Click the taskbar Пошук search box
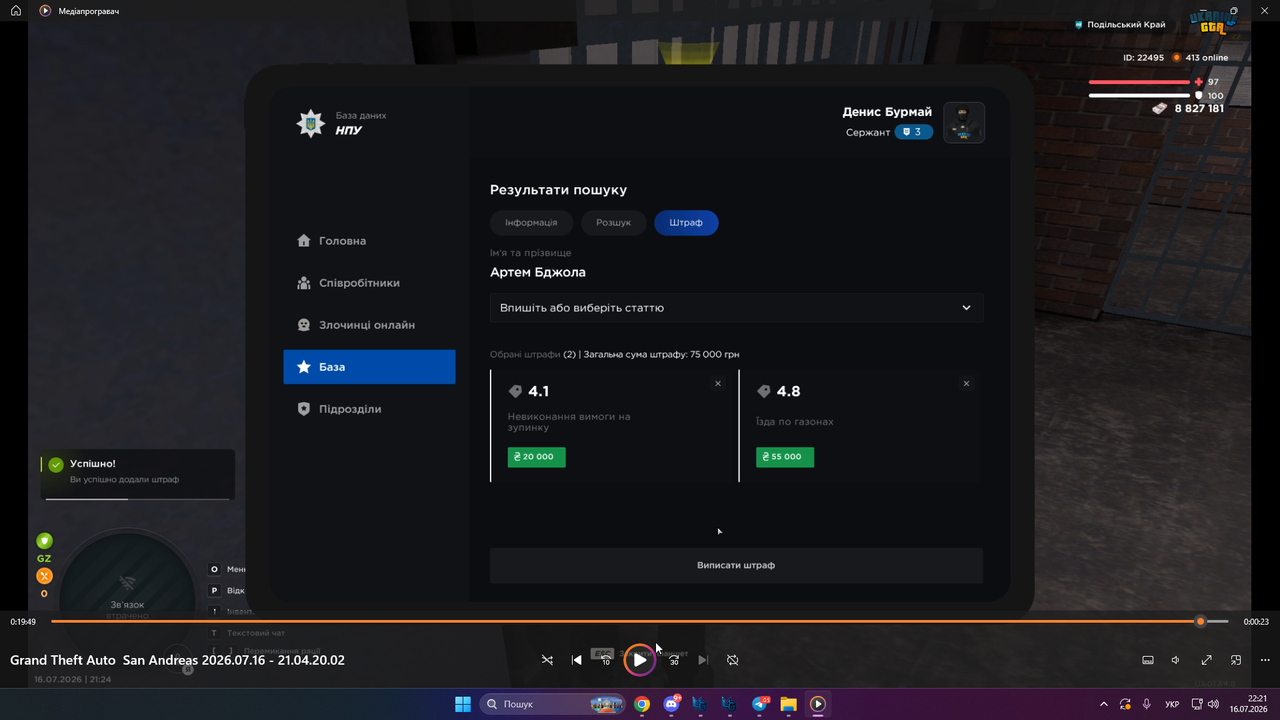 (x=552, y=704)
